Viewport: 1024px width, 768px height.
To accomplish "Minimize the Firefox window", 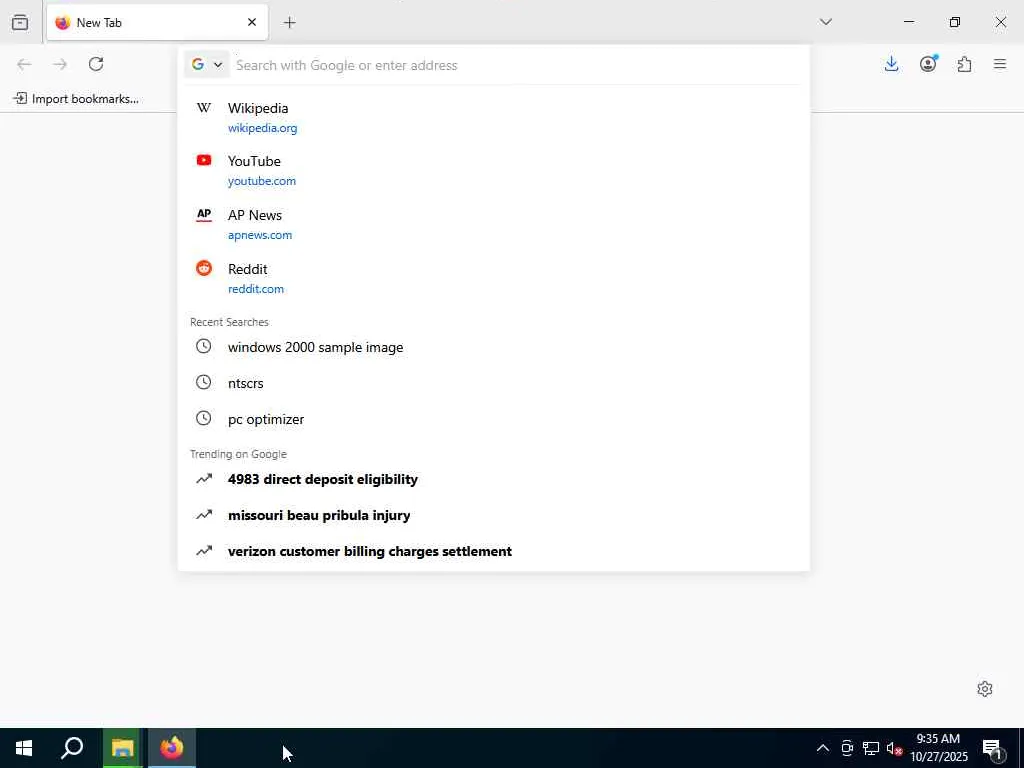I will click(x=908, y=22).
